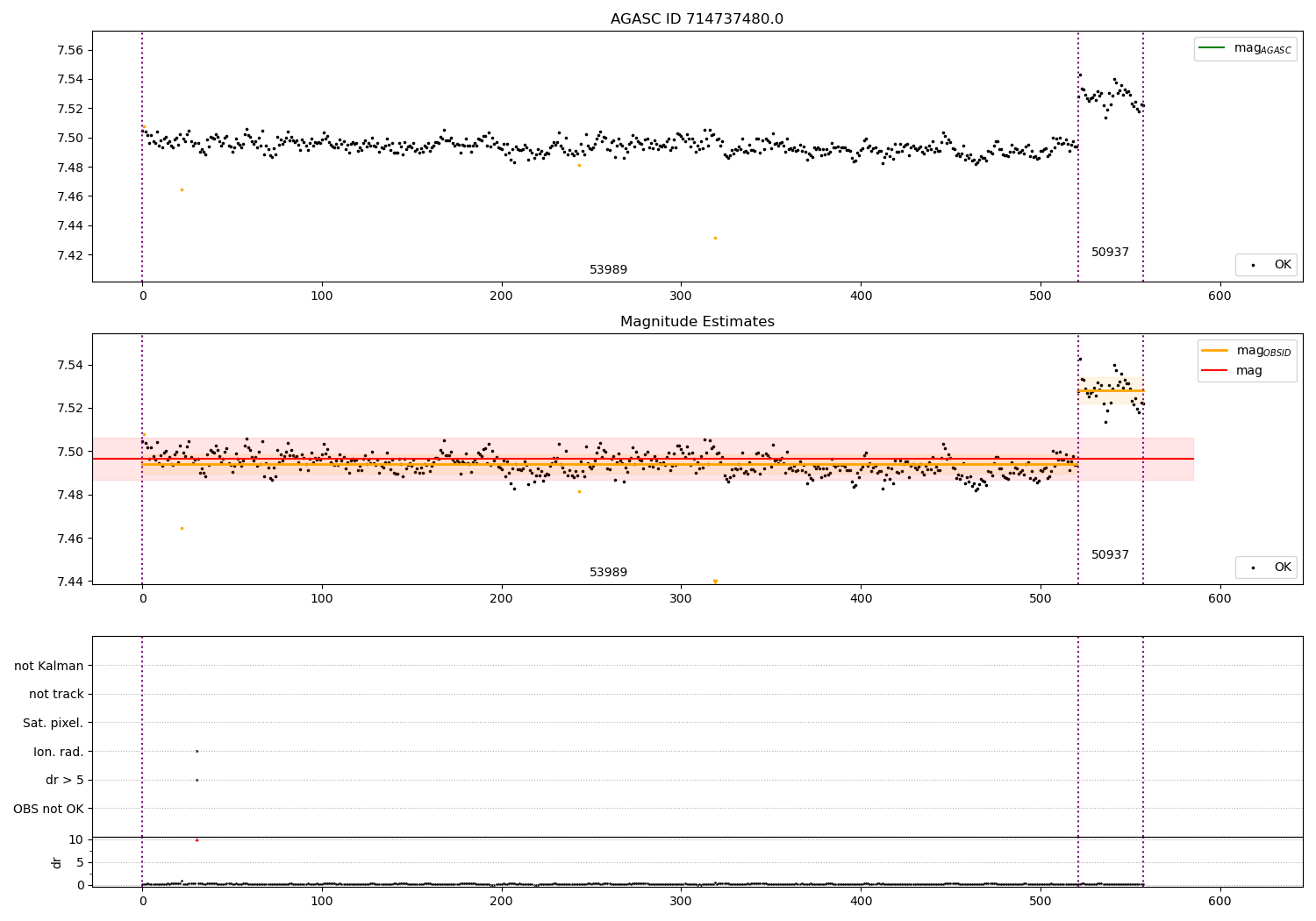The image size is (1316, 921).
Task: Click the red triangle marker in dr panel
Action: [x=197, y=840]
